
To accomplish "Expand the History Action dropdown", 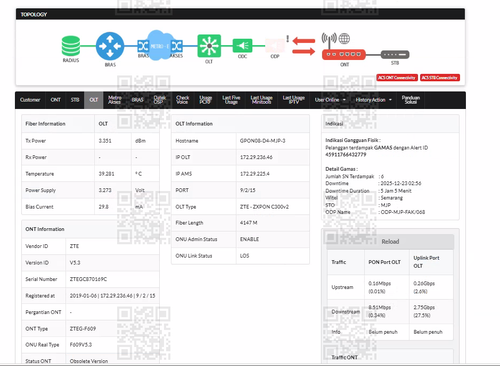I will point(373,100).
